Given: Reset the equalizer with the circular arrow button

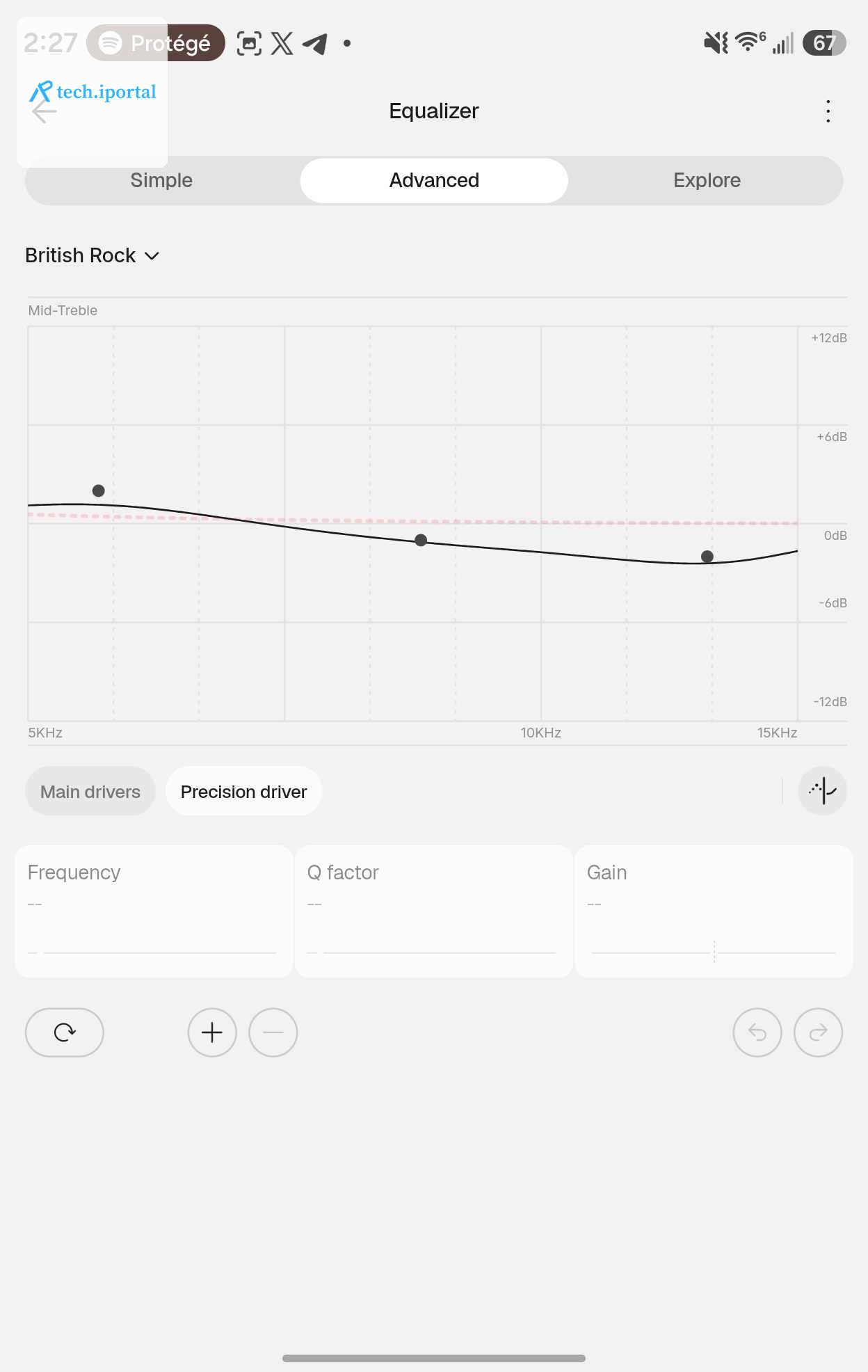Looking at the screenshot, I should (65, 1032).
